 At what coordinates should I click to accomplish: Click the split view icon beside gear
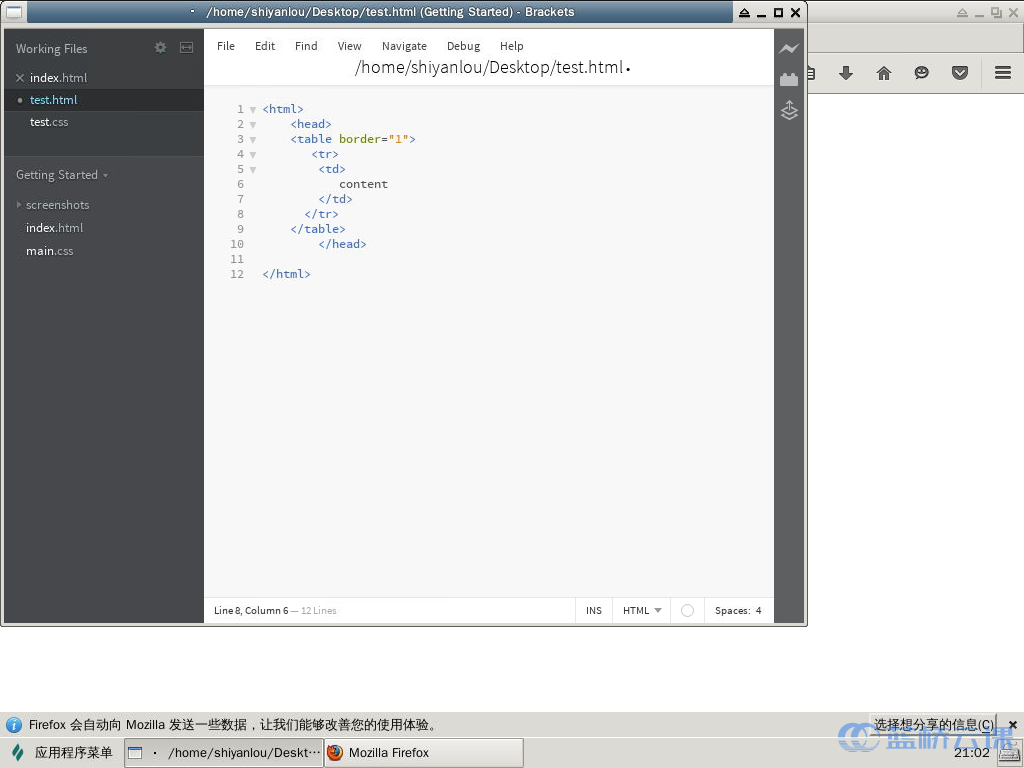tap(186, 48)
